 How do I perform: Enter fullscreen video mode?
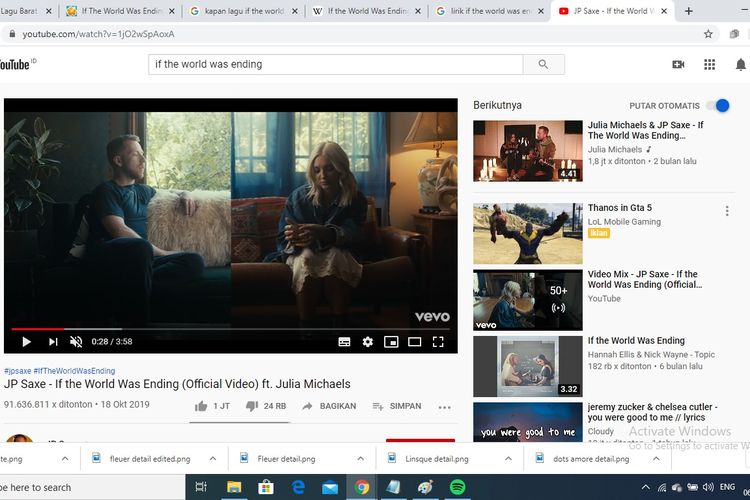438,342
